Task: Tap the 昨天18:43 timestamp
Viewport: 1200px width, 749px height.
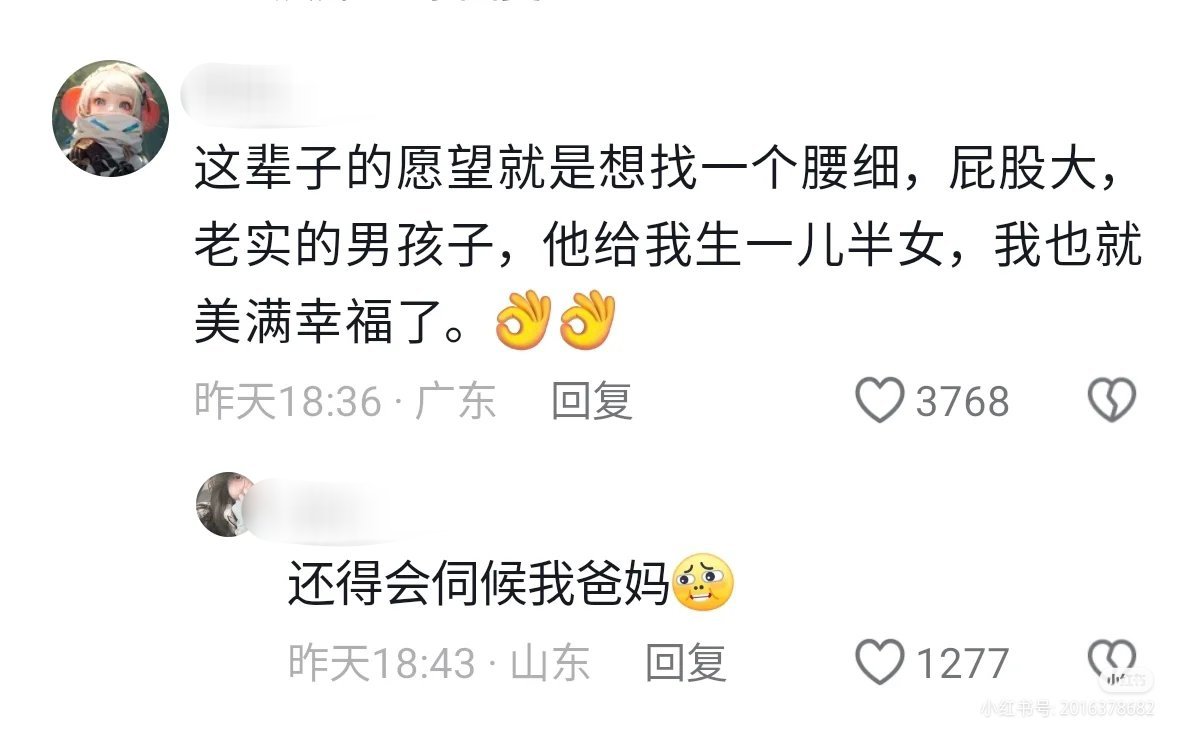Action: [x=382, y=662]
